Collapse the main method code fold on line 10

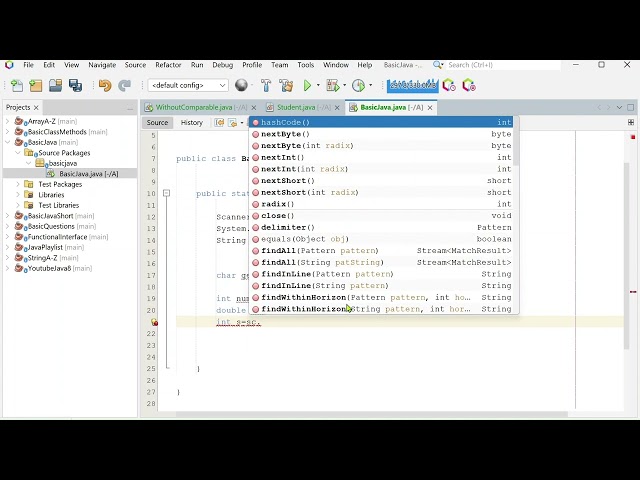pos(166,193)
